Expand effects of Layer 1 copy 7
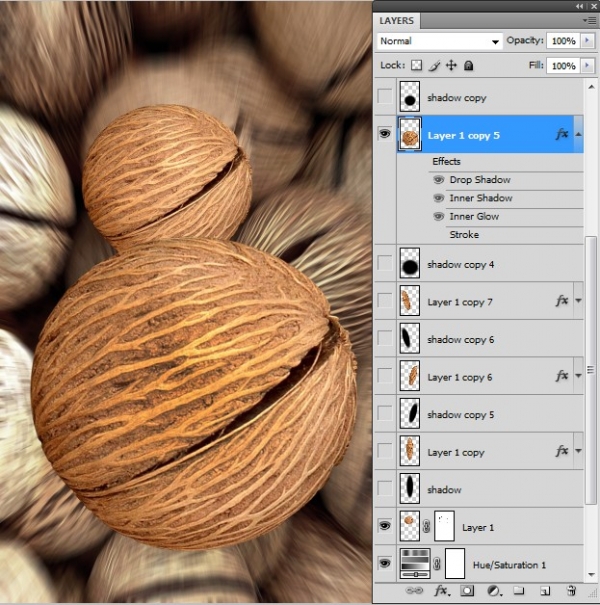This screenshot has height=605, width=600. tap(578, 301)
